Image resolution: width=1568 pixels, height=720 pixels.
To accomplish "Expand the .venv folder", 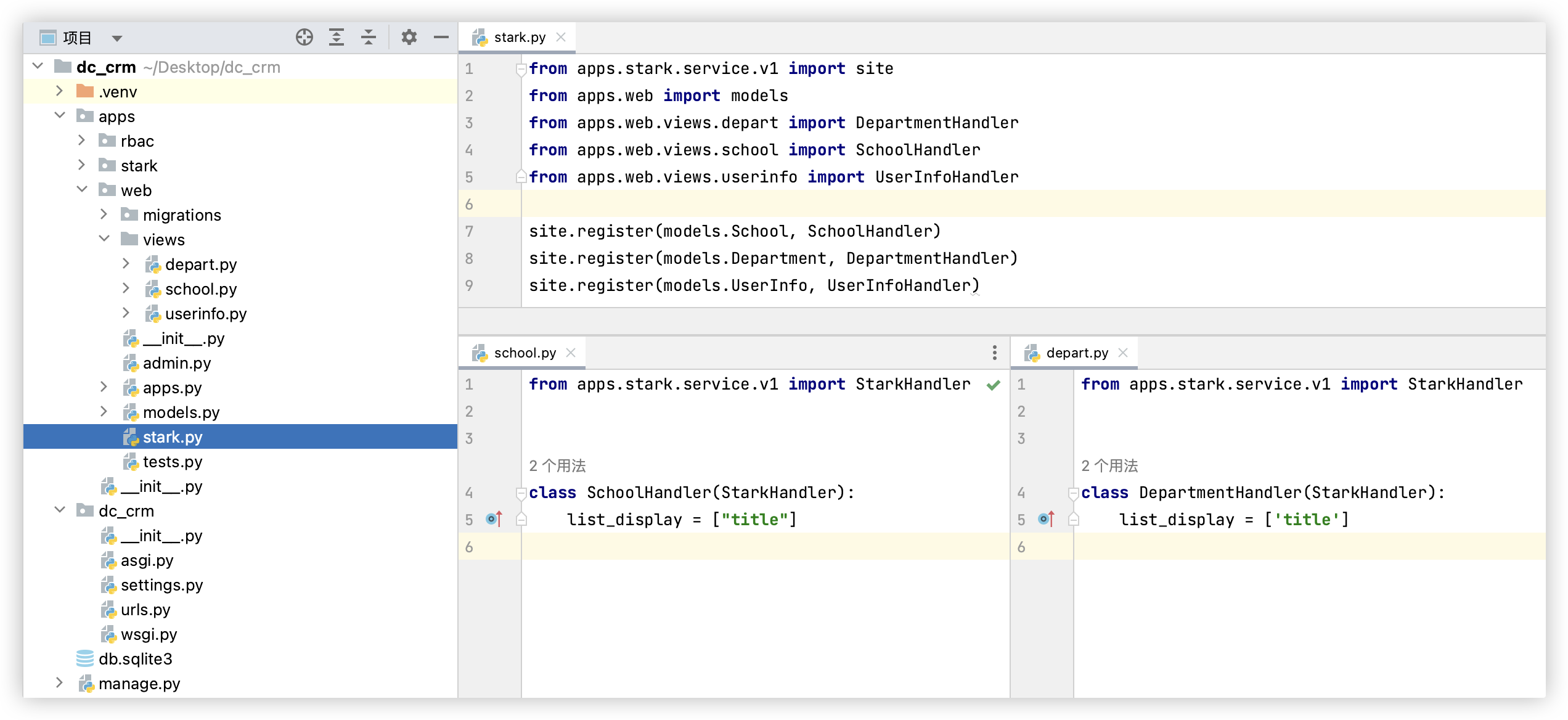I will point(59,91).
